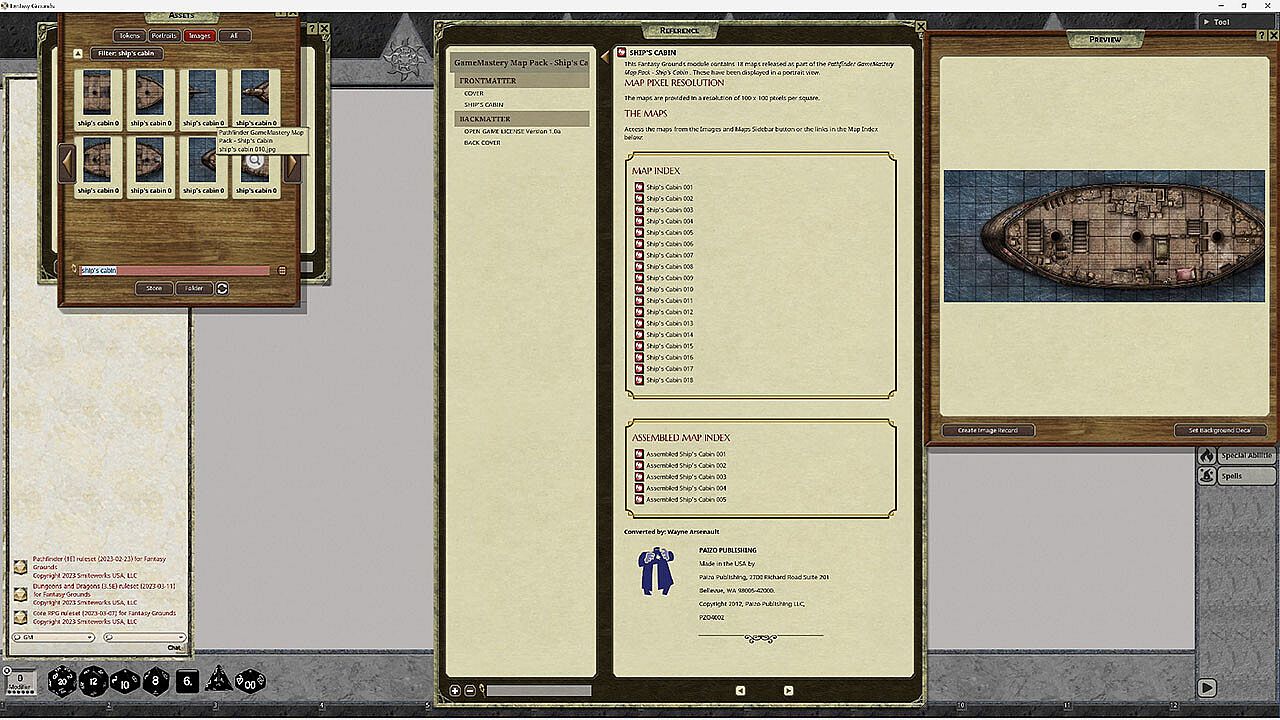Go to previous page of asset thumbnails

point(67,162)
